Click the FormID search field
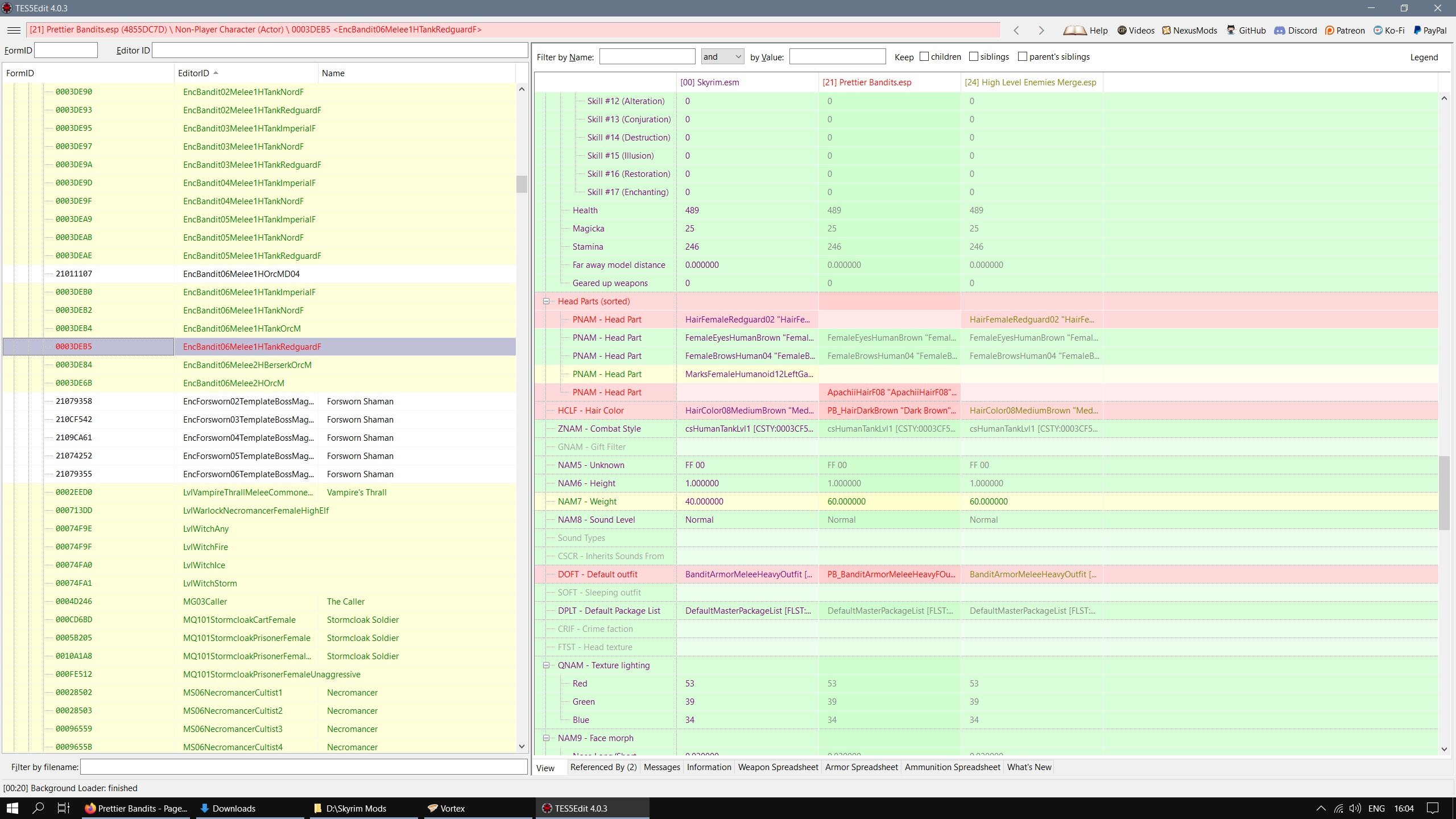The image size is (1456, 819). pyautogui.click(x=66, y=50)
